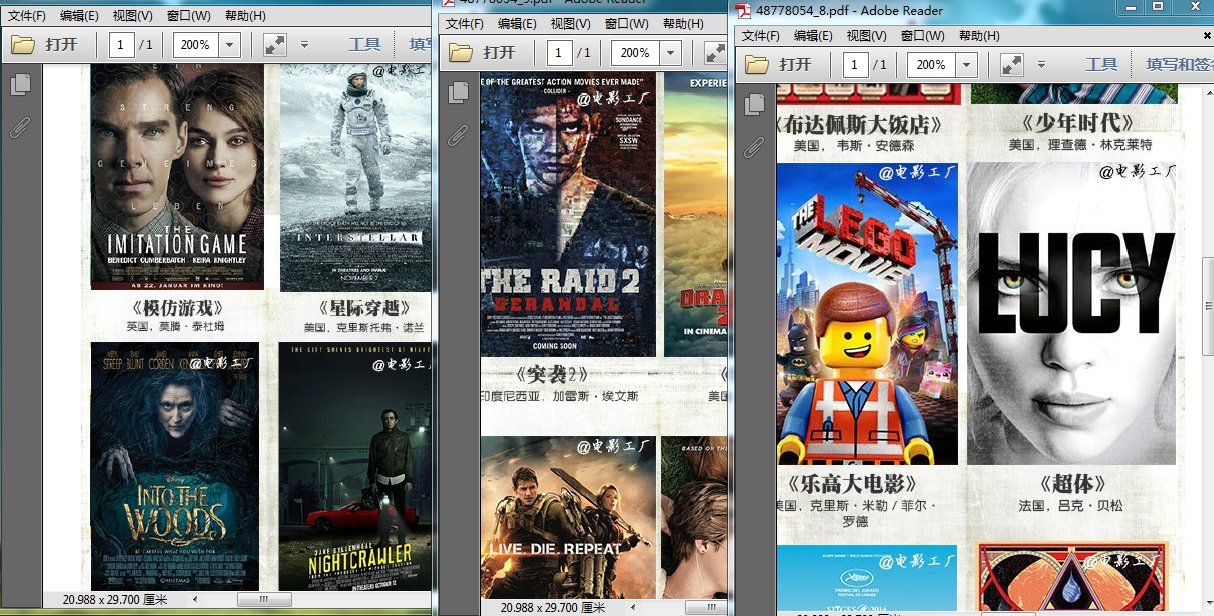Click 打开 button in left Reader window

point(61,45)
